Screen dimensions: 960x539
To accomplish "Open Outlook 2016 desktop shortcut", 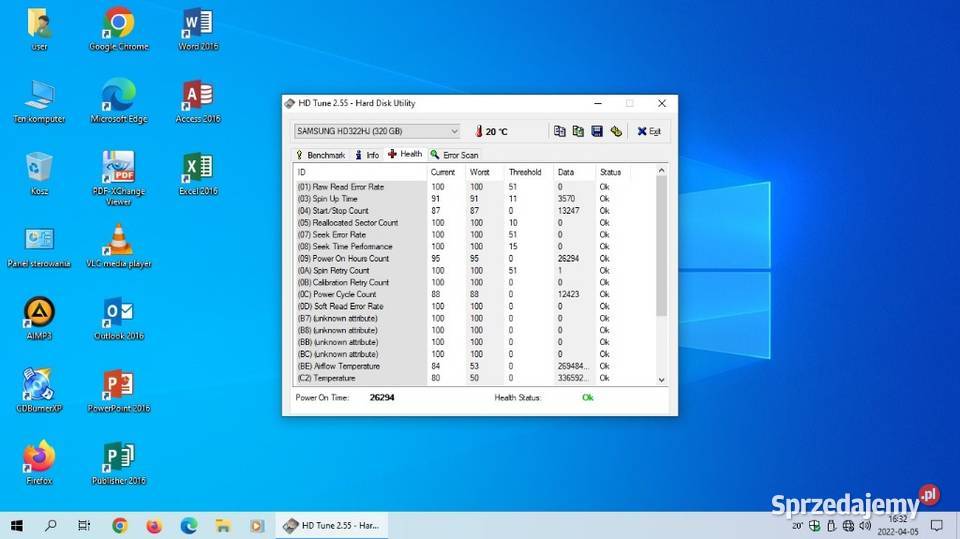I will pos(119,318).
